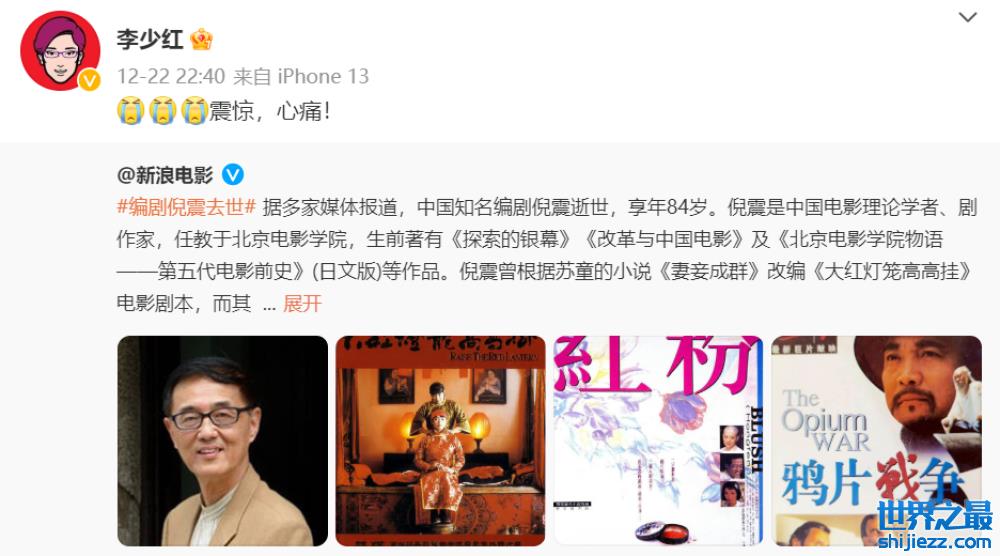Screen dimensions: 1000x556
Task: Expand the full post text via 展开
Action: click(x=302, y=304)
